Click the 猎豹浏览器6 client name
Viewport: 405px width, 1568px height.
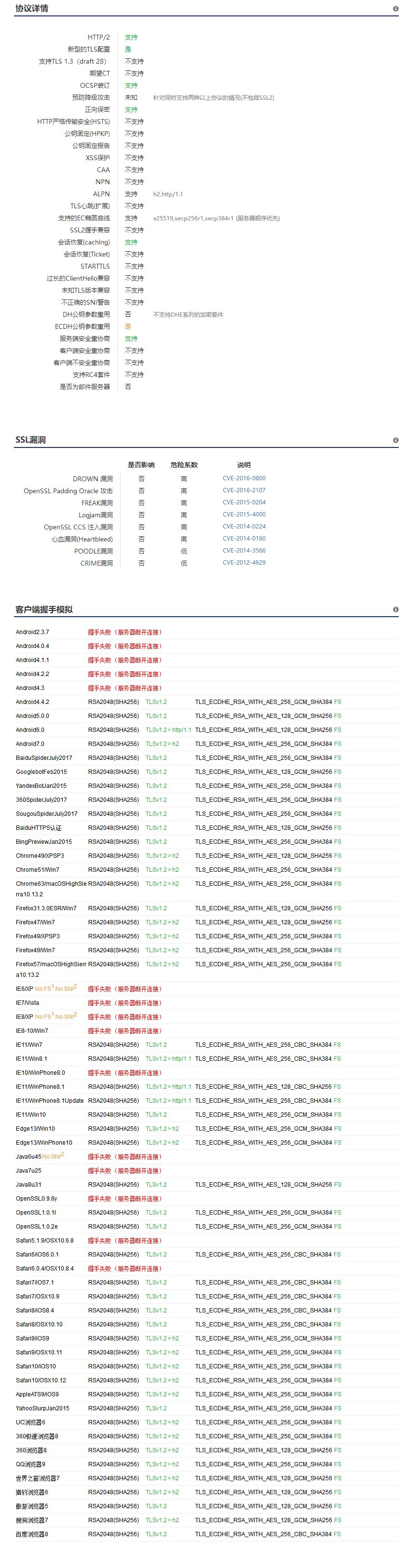click(x=32, y=1492)
